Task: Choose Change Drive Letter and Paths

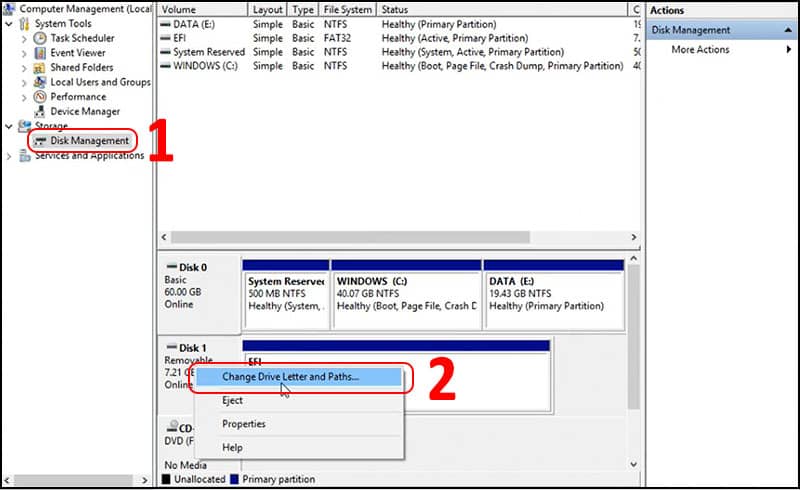Action: [290, 378]
